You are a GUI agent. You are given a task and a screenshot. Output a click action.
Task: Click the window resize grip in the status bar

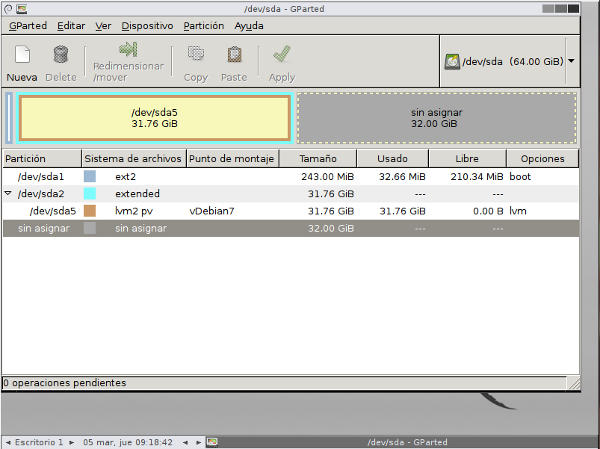[x=574, y=383]
